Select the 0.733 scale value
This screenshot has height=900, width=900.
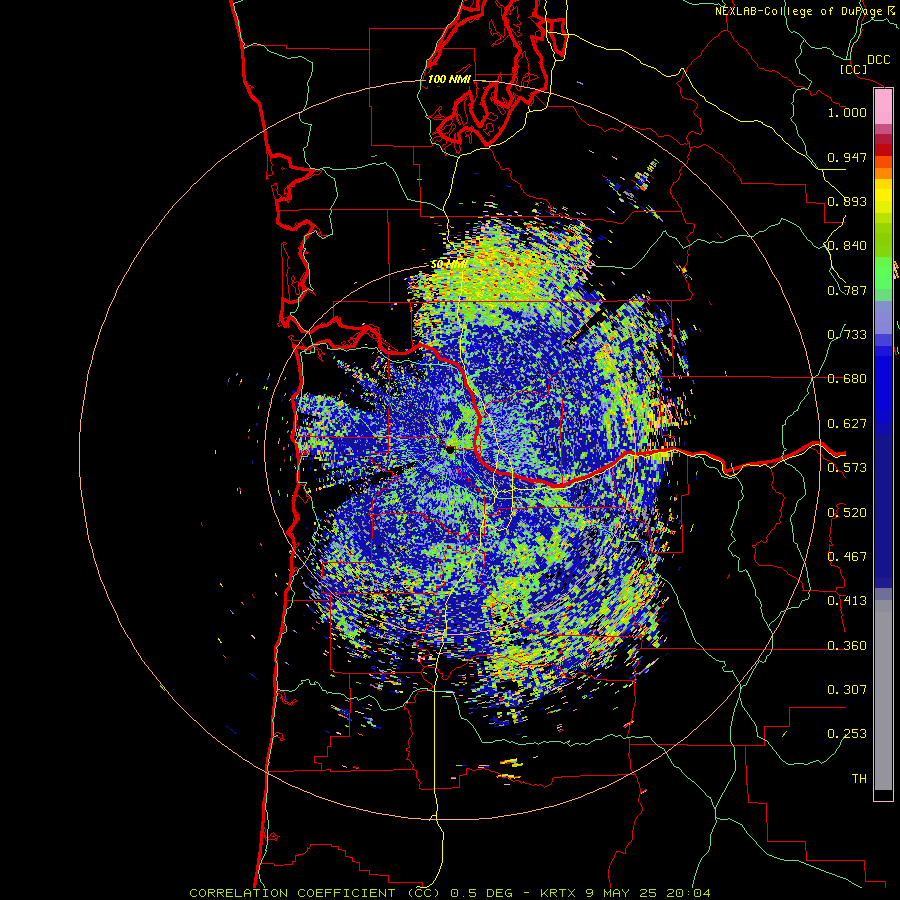(847, 335)
